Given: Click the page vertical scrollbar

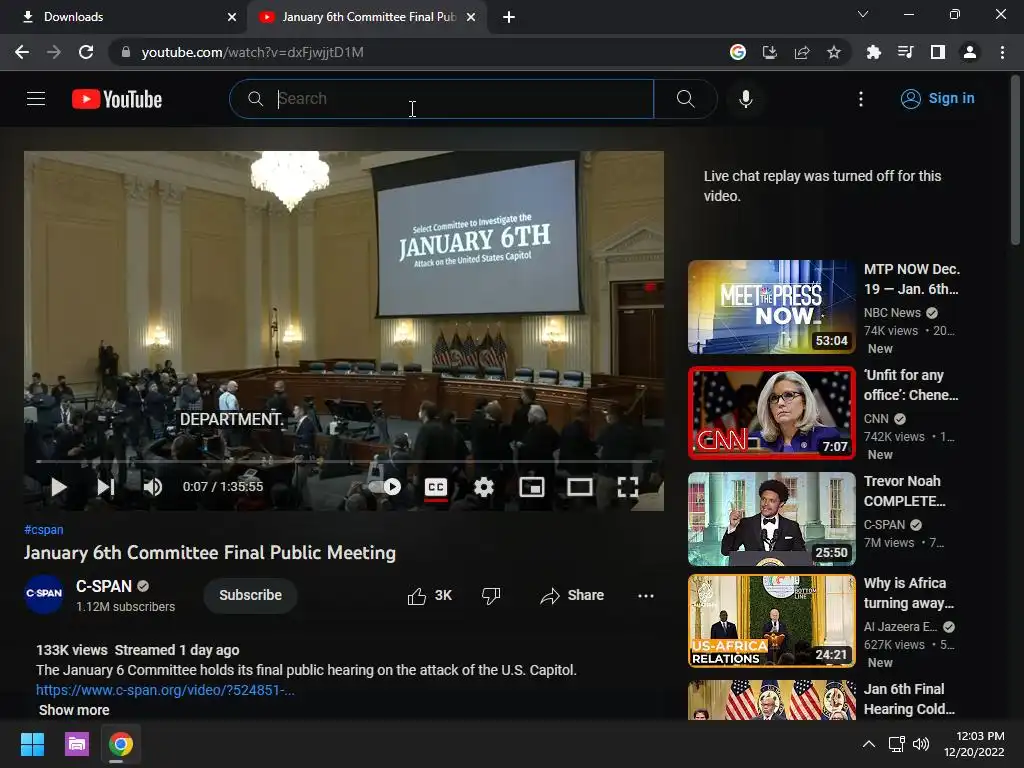Looking at the screenshot, I should pyautogui.click(x=1015, y=161).
